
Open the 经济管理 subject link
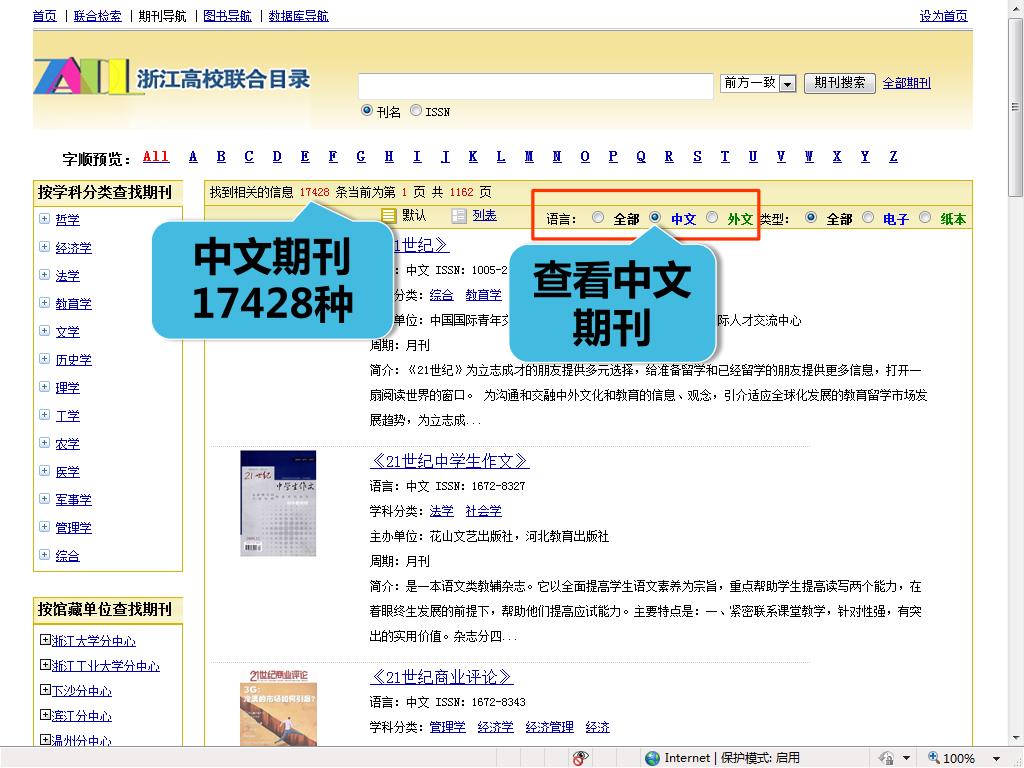coord(549,727)
